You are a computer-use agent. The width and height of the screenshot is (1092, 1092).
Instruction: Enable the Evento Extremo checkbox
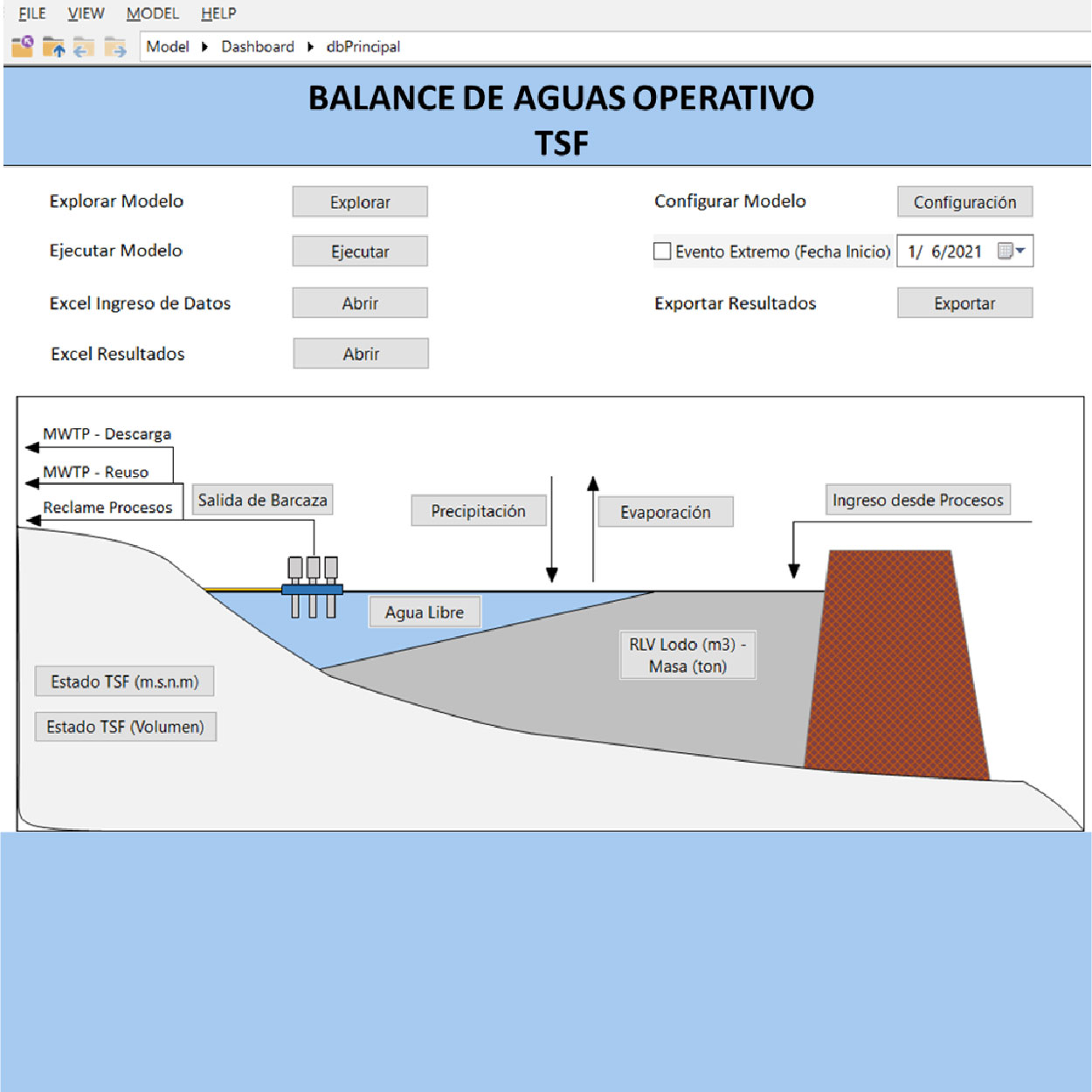point(662,252)
